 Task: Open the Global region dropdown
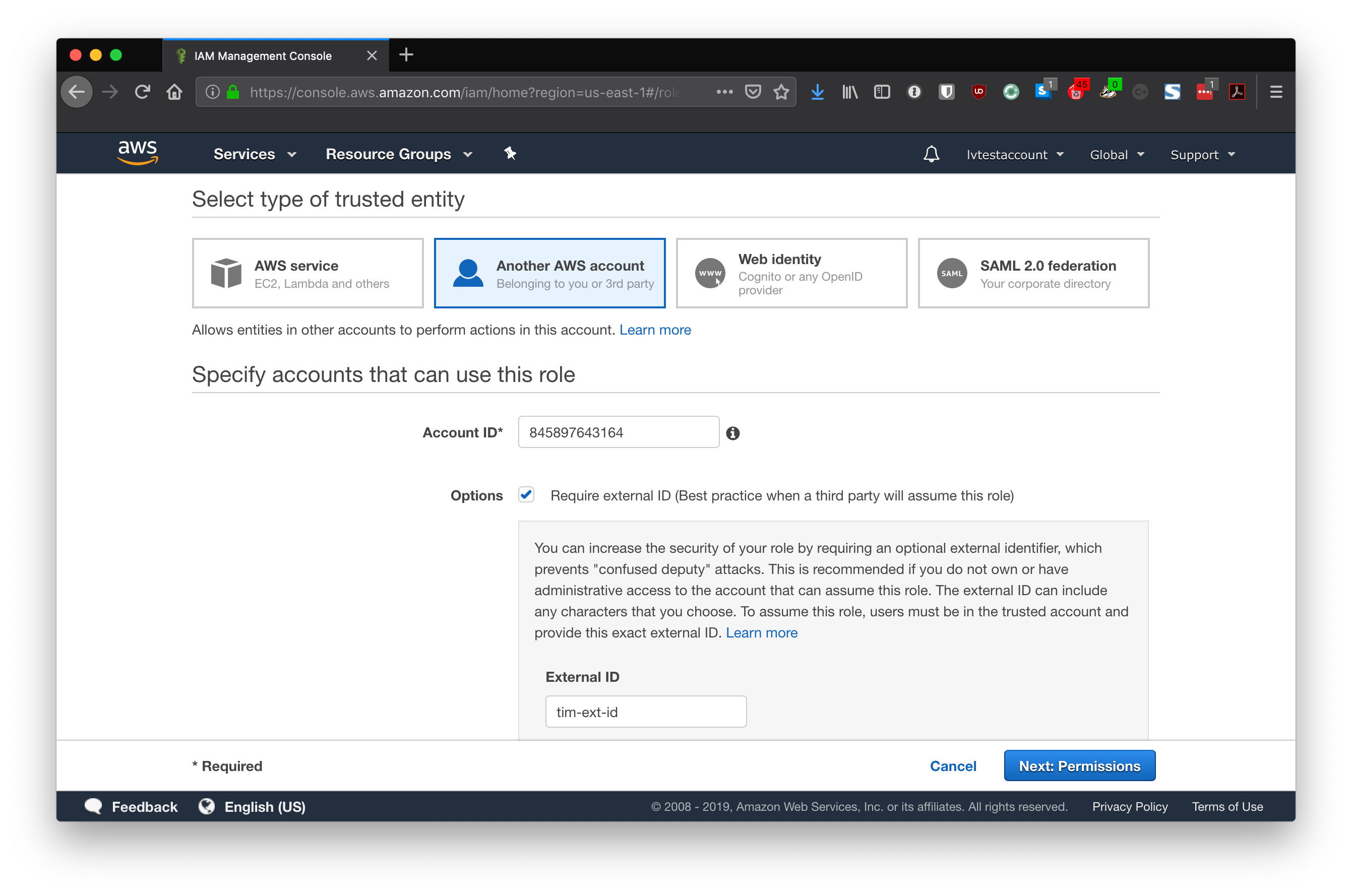click(x=1117, y=154)
